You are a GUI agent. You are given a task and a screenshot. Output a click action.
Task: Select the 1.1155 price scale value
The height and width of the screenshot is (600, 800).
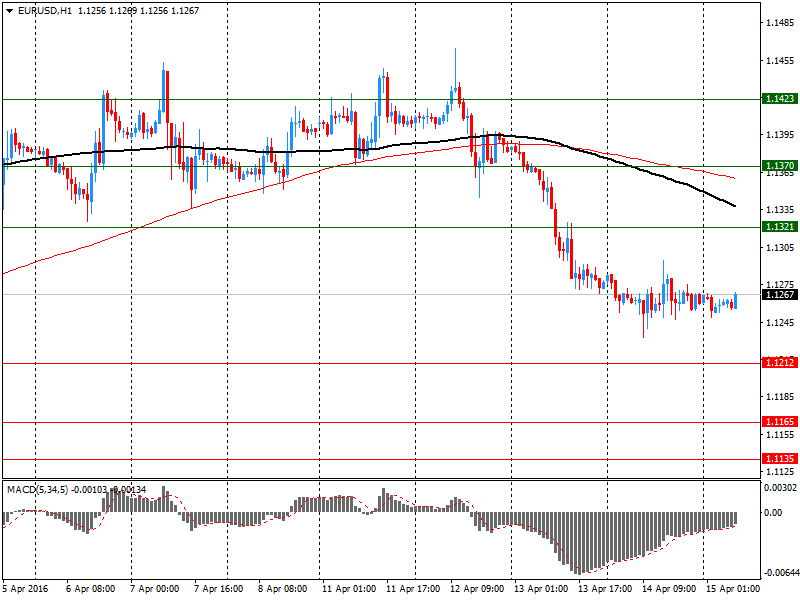coord(780,435)
